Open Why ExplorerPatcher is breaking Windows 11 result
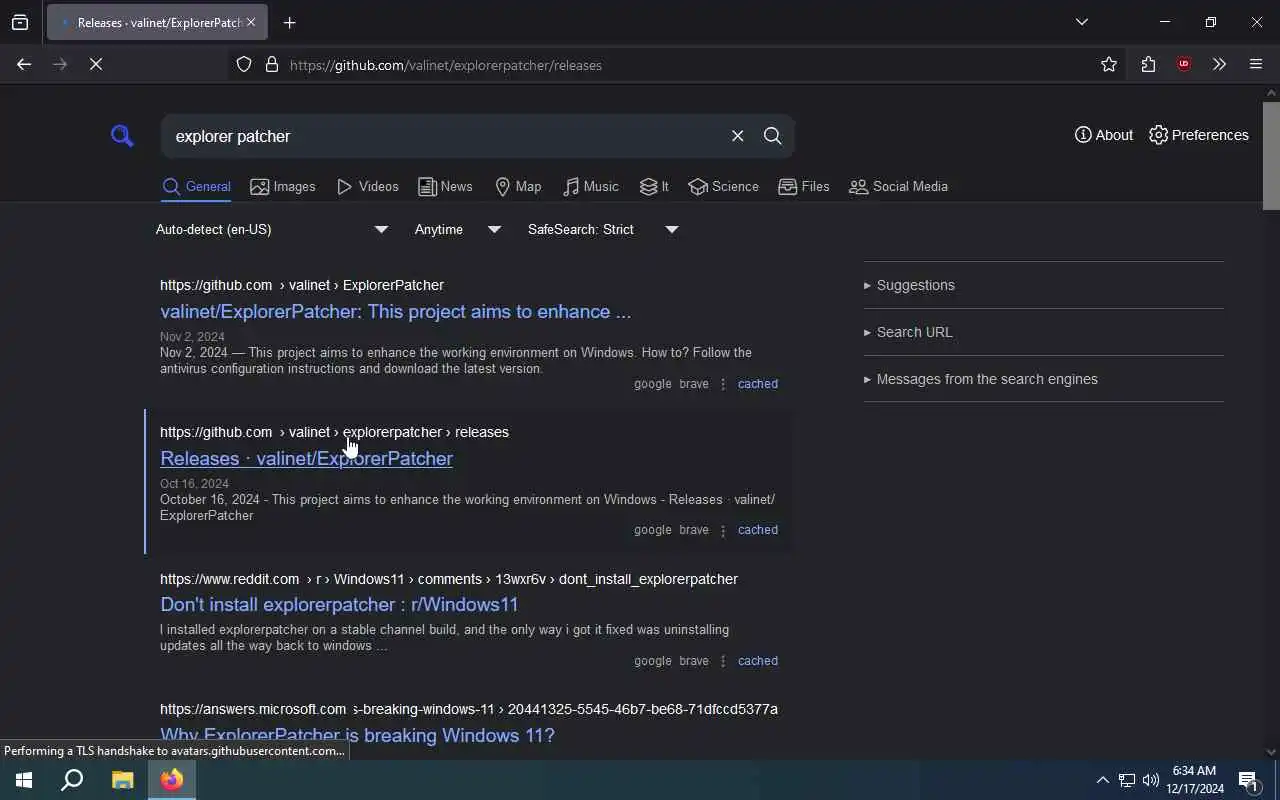The image size is (1280, 800). (357, 736)
